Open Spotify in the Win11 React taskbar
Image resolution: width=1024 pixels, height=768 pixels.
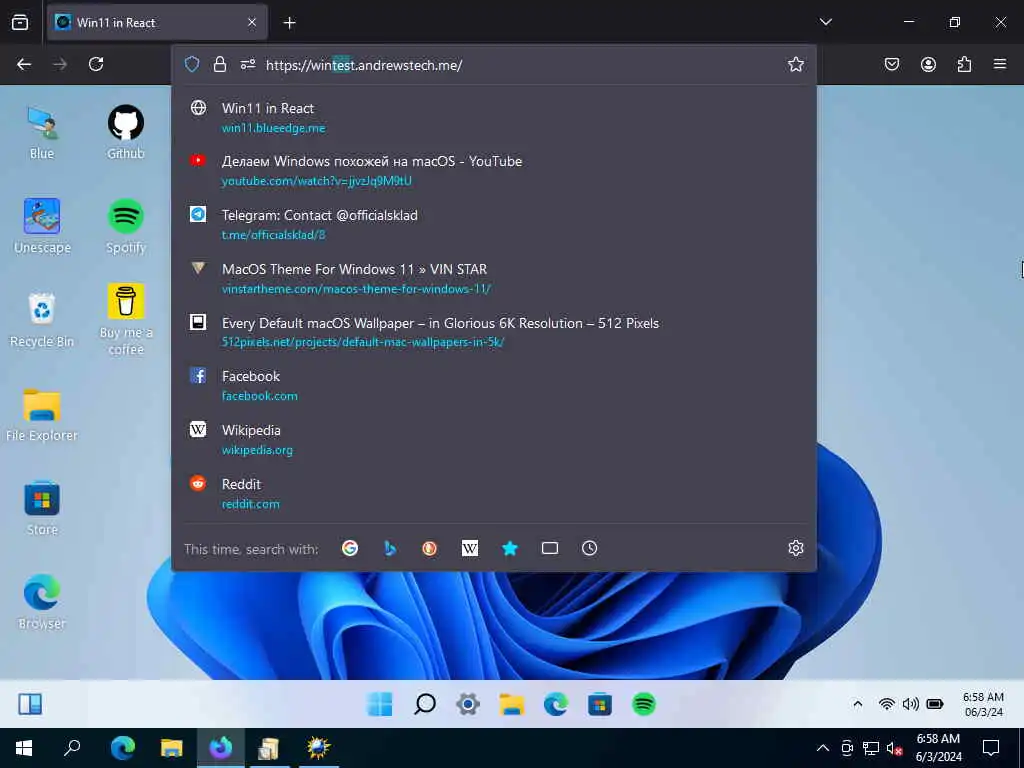(x=644, y=704)
